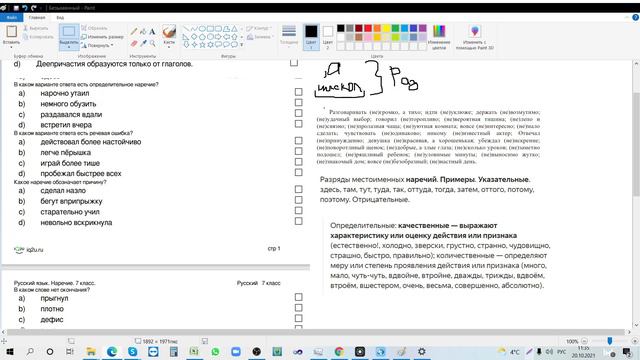Open Microsoft Edge from taskbar
The width and height of the screenshot is (640, 360).
tap(112, 351)
